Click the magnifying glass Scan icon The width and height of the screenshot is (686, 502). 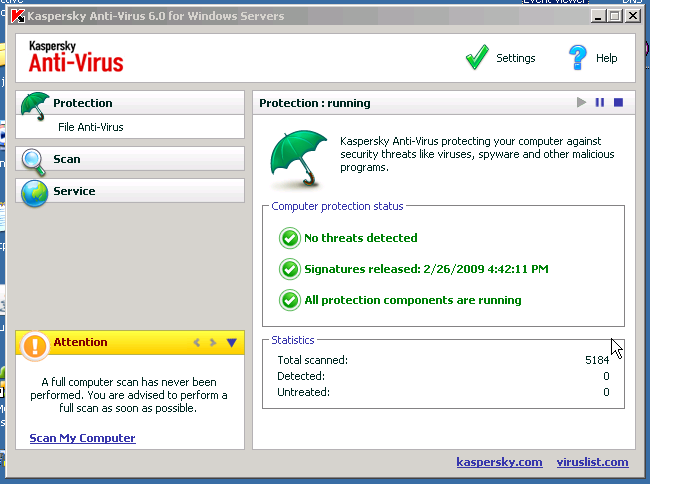click(34, 162)
